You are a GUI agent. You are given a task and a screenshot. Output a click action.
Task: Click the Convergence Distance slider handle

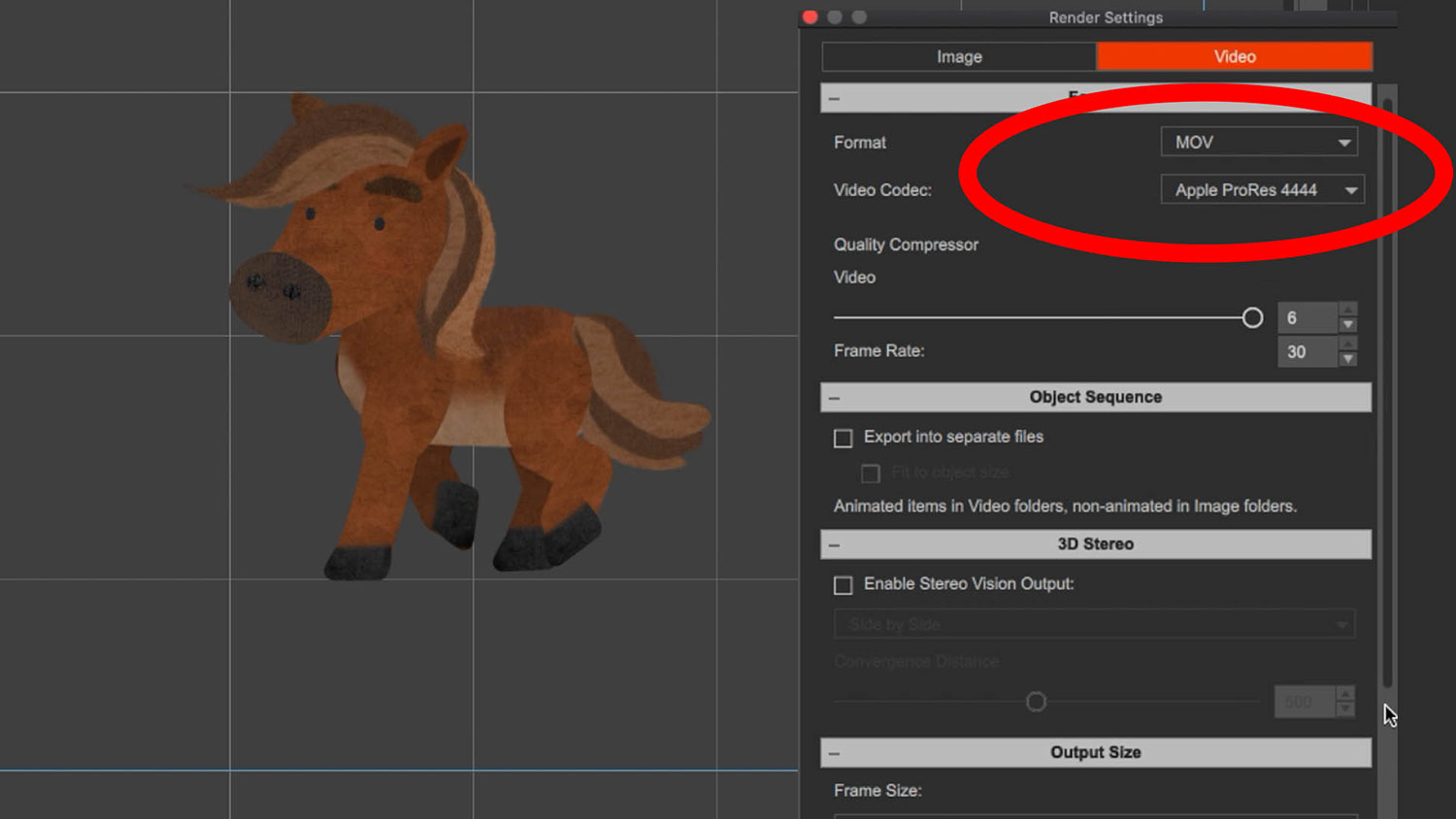(x=1036, y=702)
